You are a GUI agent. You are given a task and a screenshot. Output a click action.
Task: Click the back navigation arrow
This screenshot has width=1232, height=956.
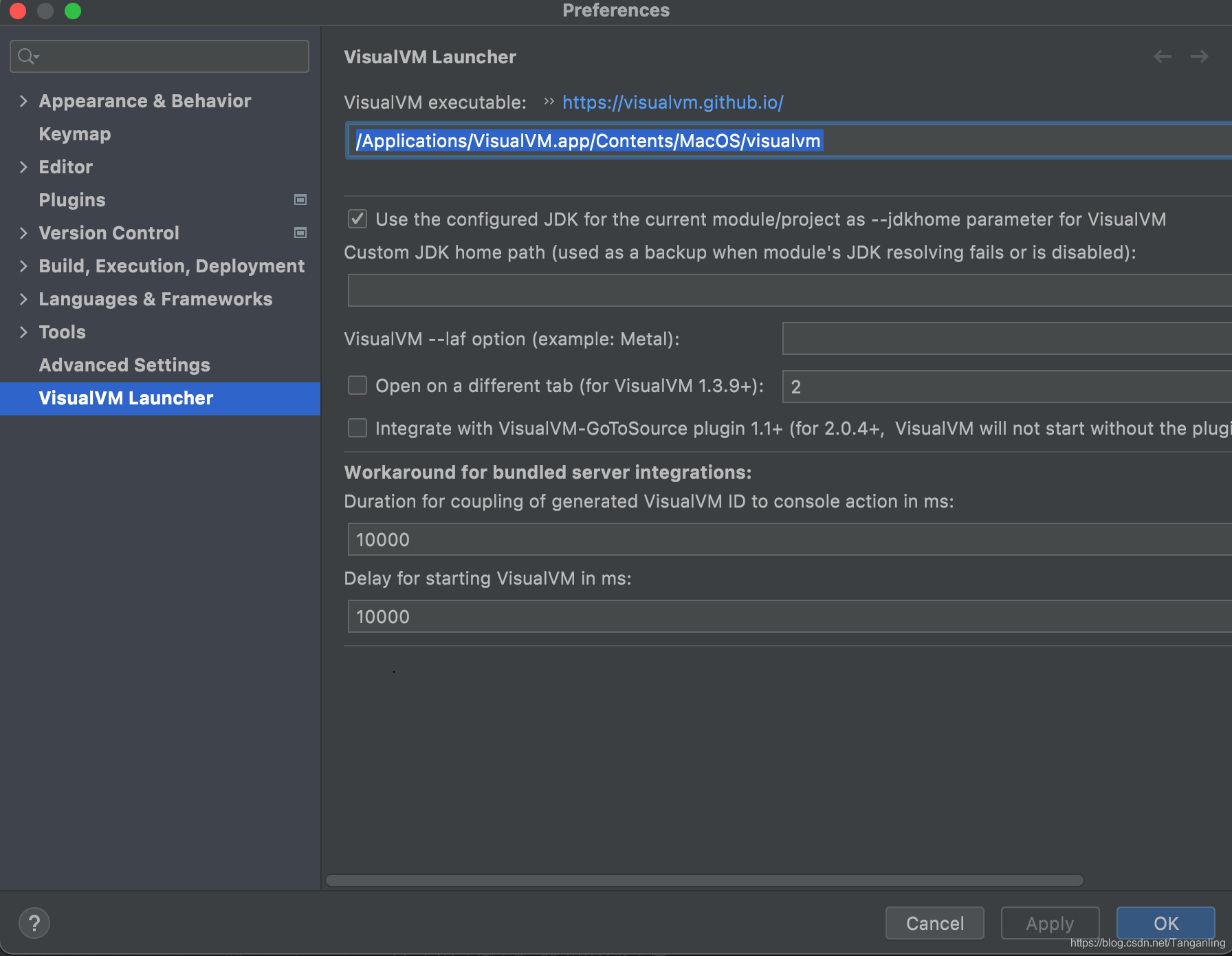click(1163, 56)
